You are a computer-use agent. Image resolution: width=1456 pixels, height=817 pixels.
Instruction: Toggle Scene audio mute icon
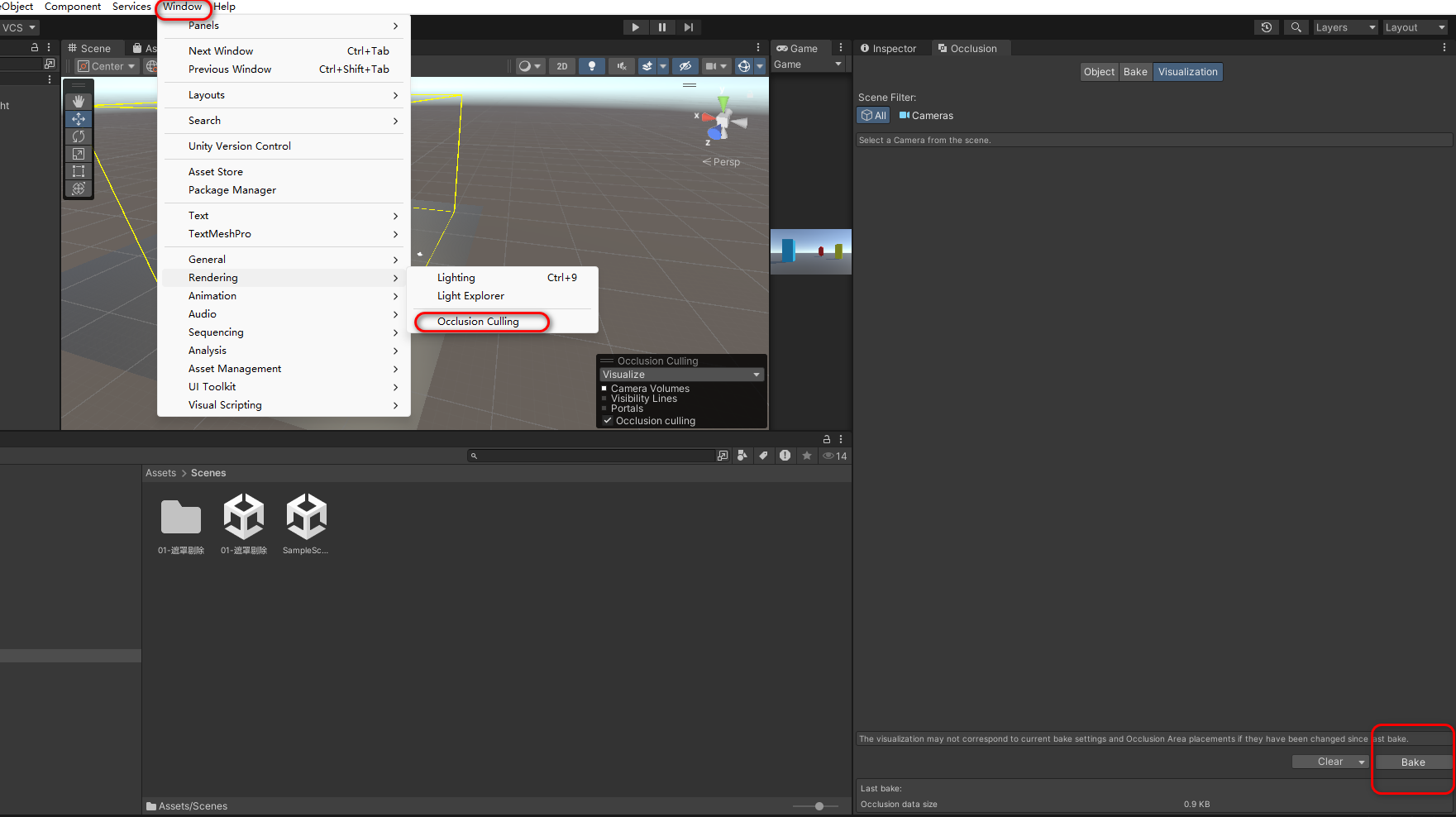622,66
